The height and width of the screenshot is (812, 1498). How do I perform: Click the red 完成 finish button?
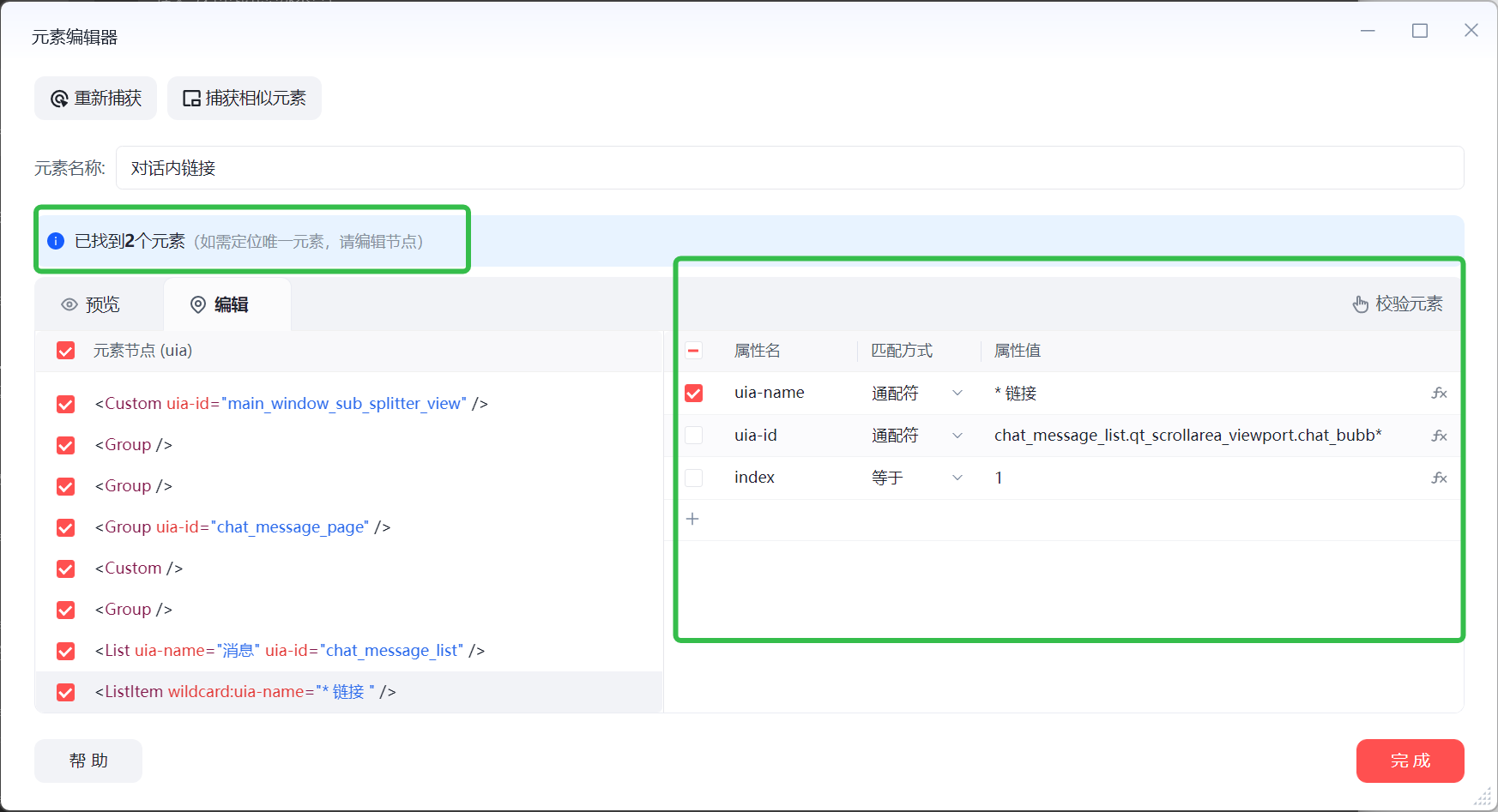coord(1410,761)
